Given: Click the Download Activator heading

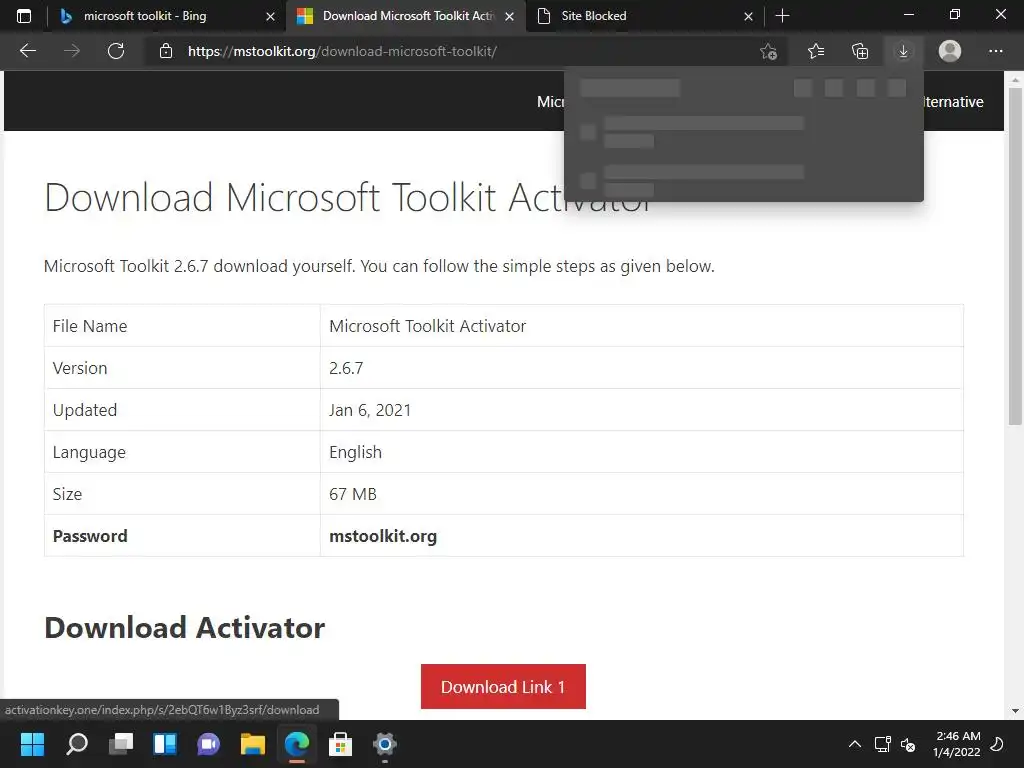Looking at the screenshot, I should (184, 628).
